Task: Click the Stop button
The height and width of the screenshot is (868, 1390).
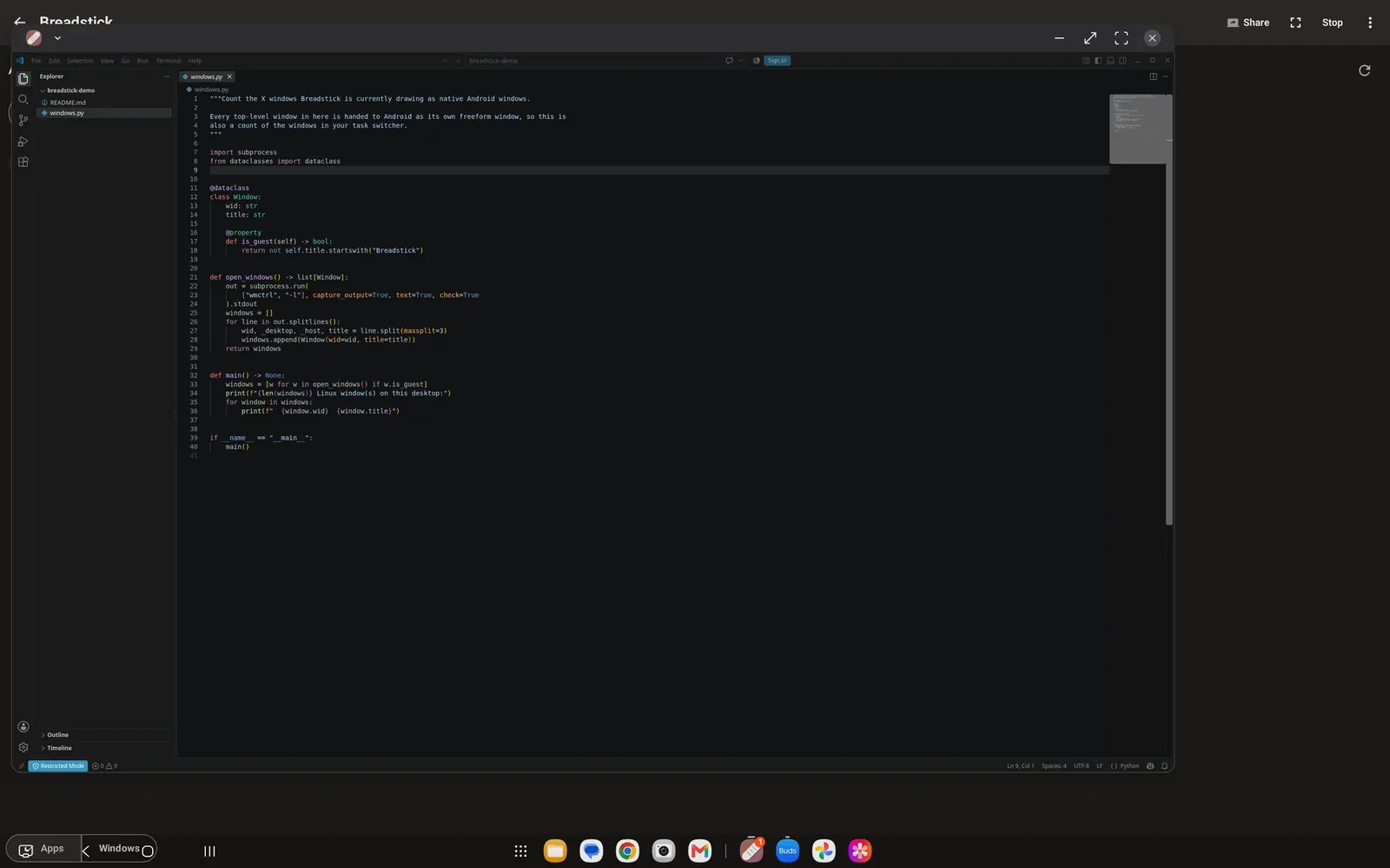Action: pyautogui.click(x=1332, y=23)
